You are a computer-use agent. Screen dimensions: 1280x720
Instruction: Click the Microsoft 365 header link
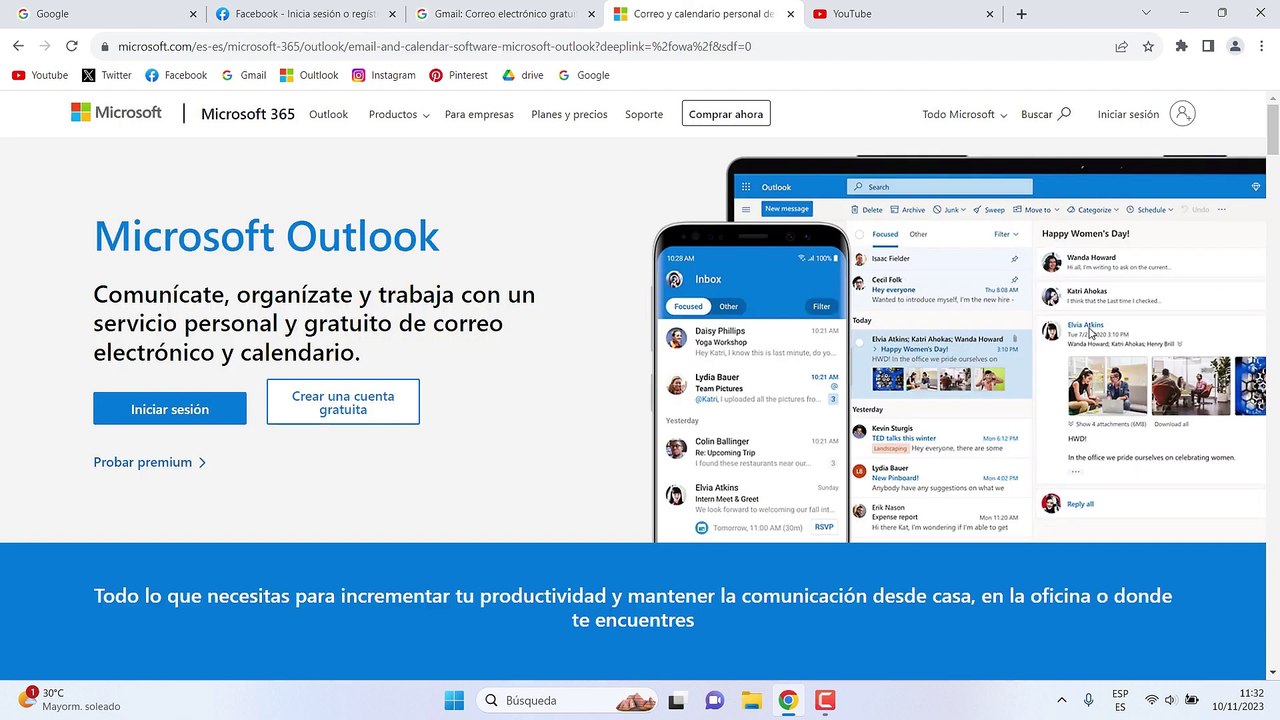[248, 114]
